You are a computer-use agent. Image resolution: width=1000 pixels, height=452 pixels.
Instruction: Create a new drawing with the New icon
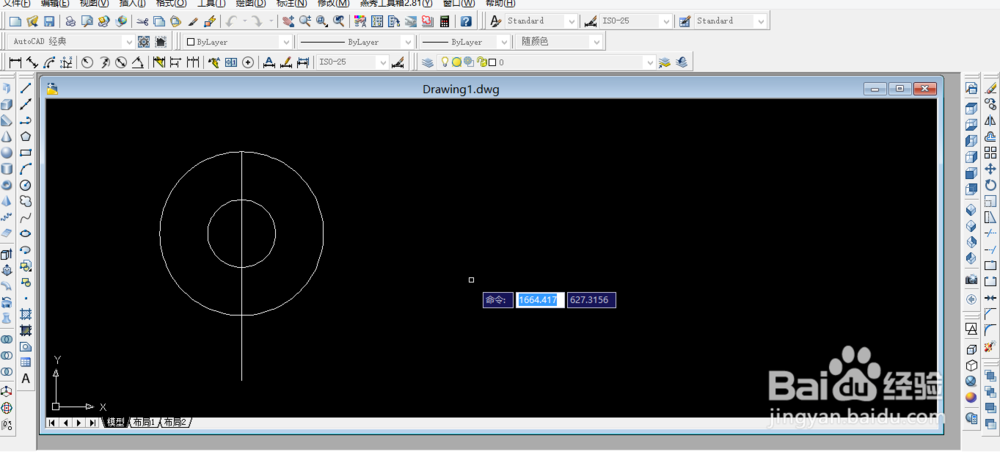click(x=15, y=21)
